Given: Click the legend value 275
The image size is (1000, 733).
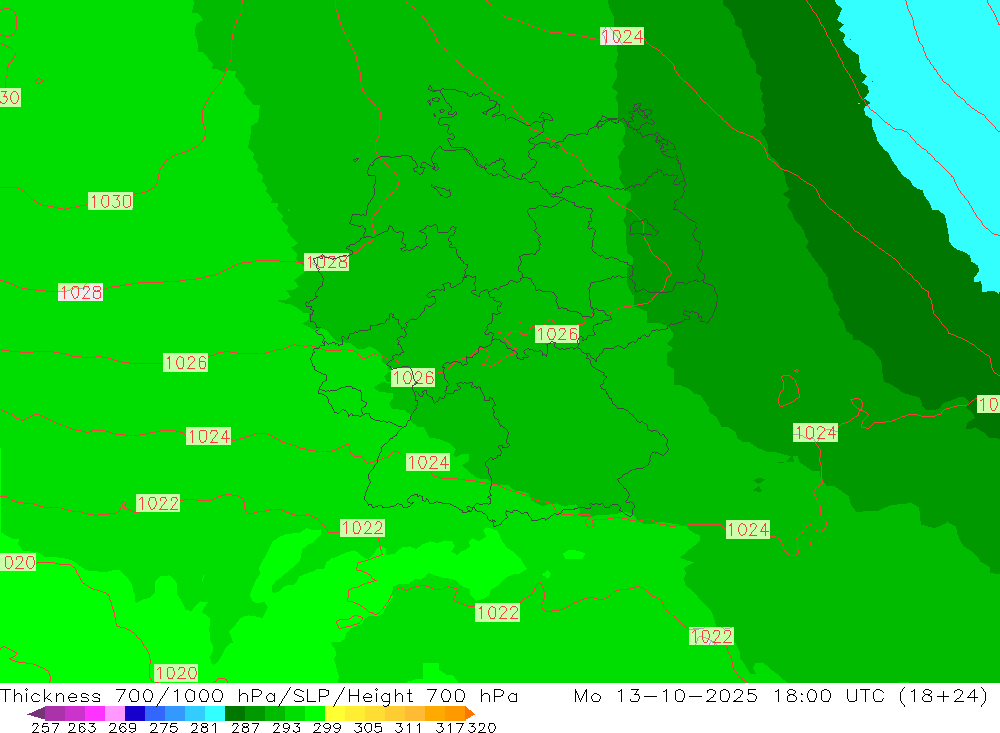Looking at the screenshot, I should click(164, 727).
